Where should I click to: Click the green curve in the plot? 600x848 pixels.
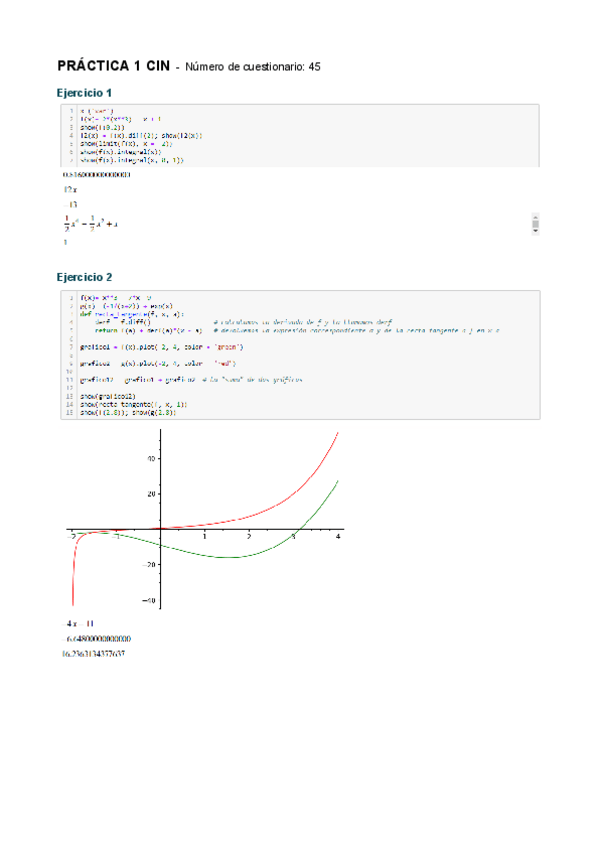pyautogui.click(x=250, y=555)
